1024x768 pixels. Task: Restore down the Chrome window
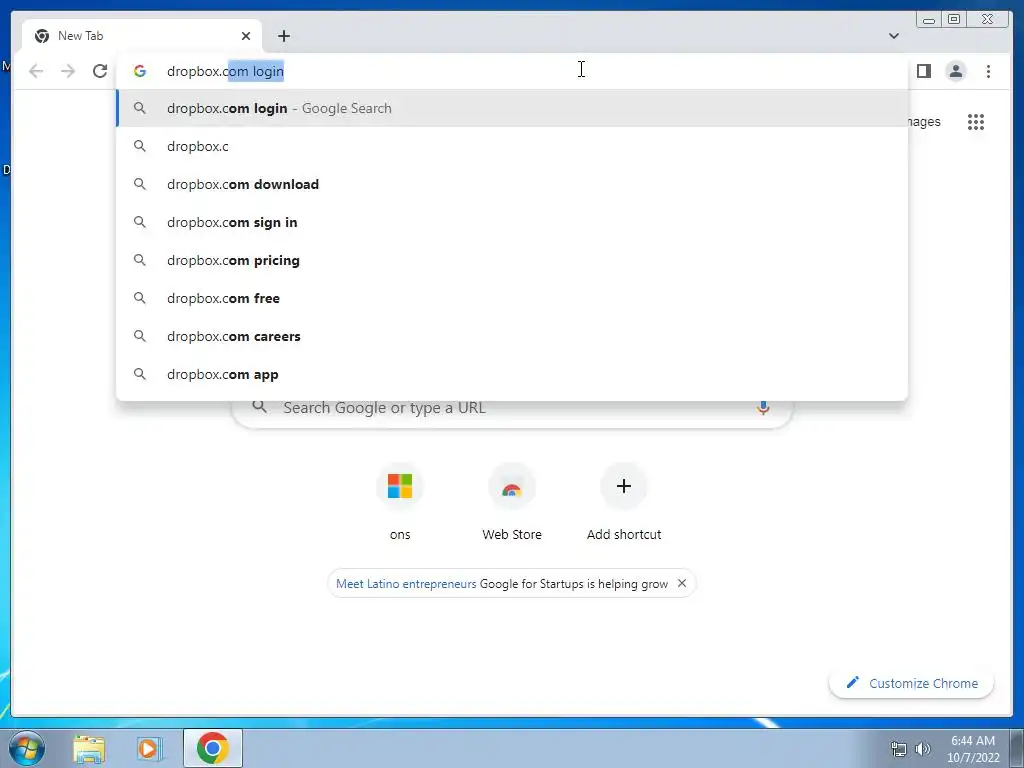(x=953, y=20)
